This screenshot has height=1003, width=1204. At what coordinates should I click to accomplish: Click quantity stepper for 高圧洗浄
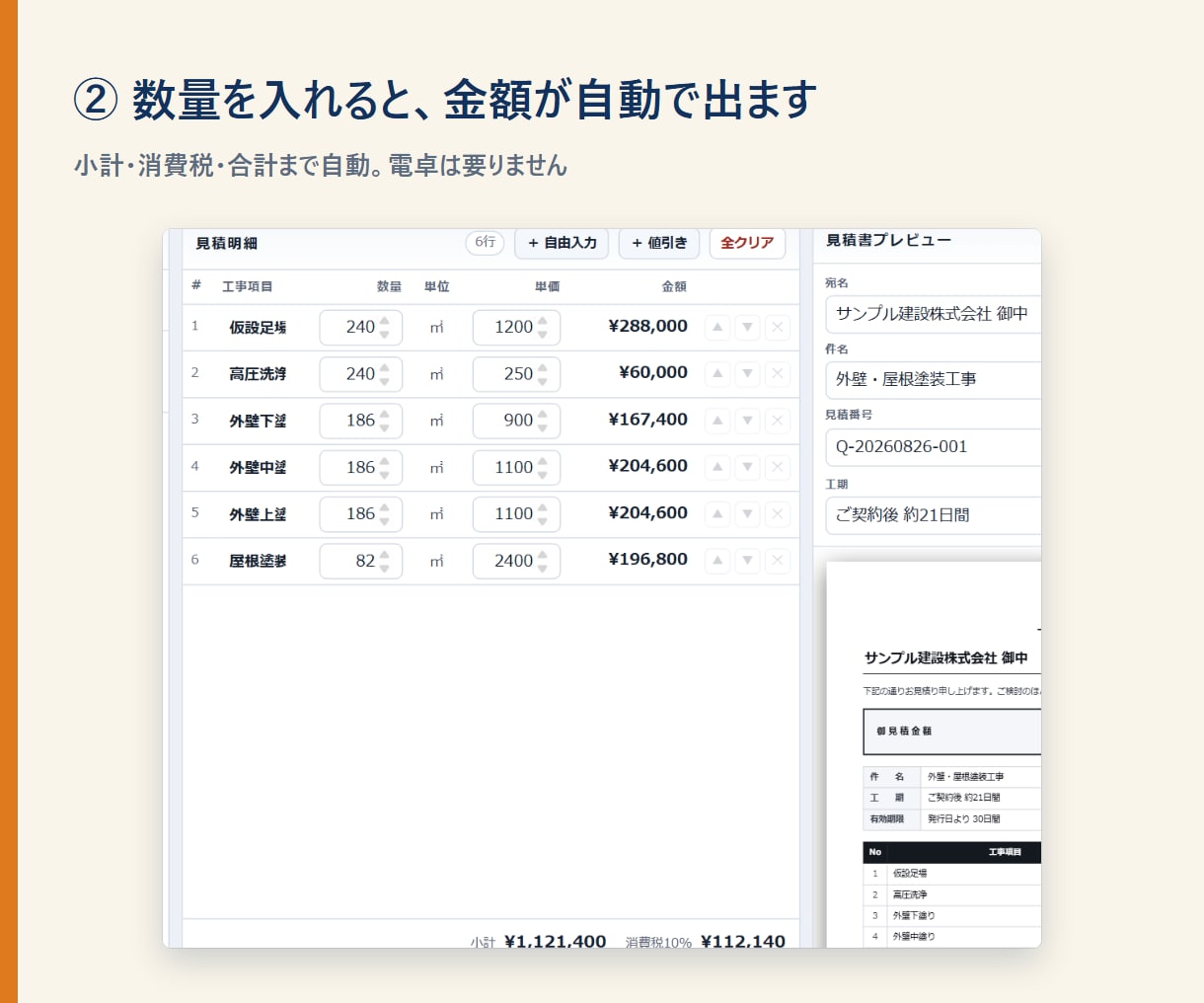(x=385, y=374)
